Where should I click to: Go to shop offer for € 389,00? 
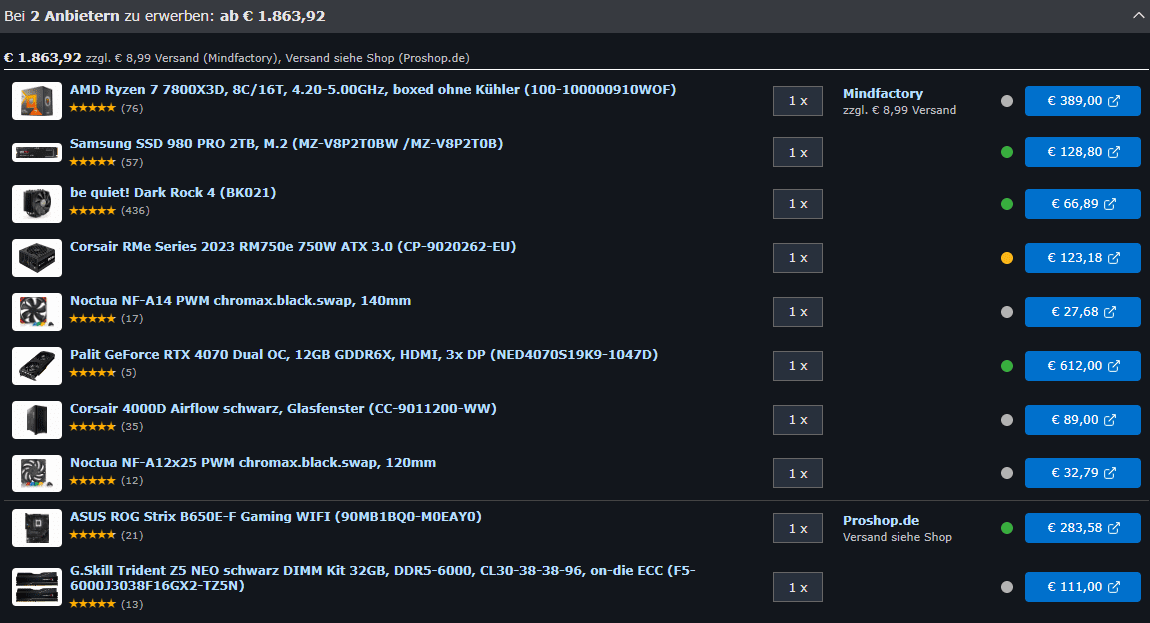coord(1083,101)
